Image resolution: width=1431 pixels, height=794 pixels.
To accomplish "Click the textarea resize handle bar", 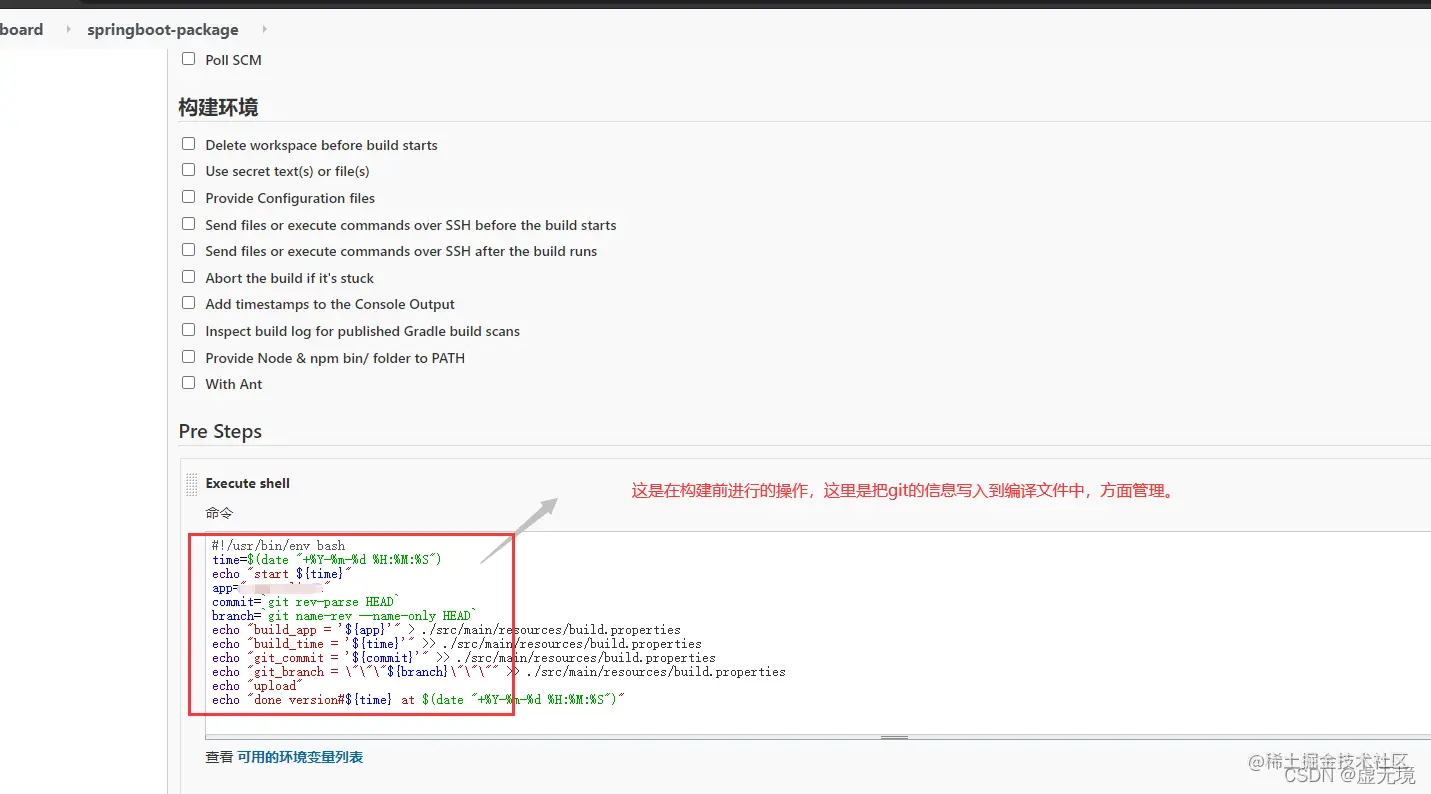I will (894, 737).
